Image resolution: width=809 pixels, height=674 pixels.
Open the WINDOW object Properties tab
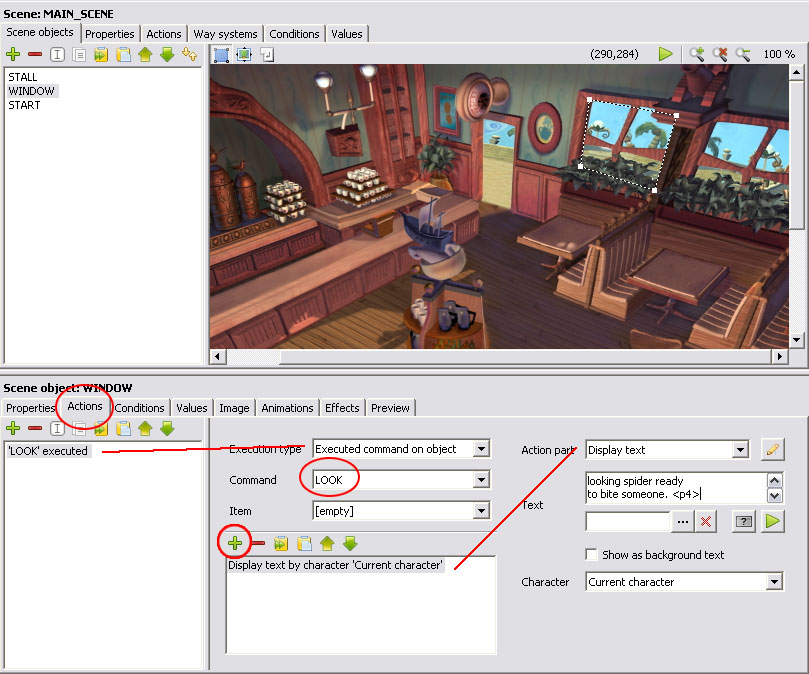(x=30, y=408)
